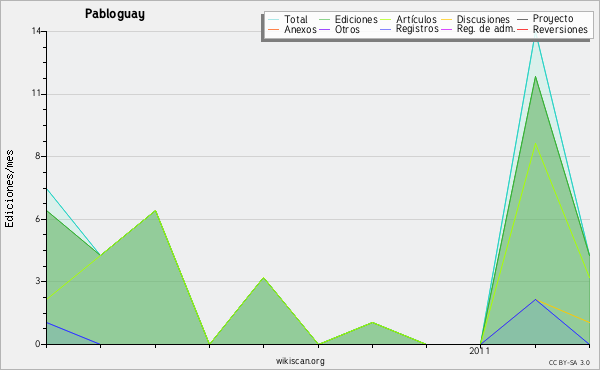
Task: Click the 0 y-axis value
Action: (x=38, y=344)
